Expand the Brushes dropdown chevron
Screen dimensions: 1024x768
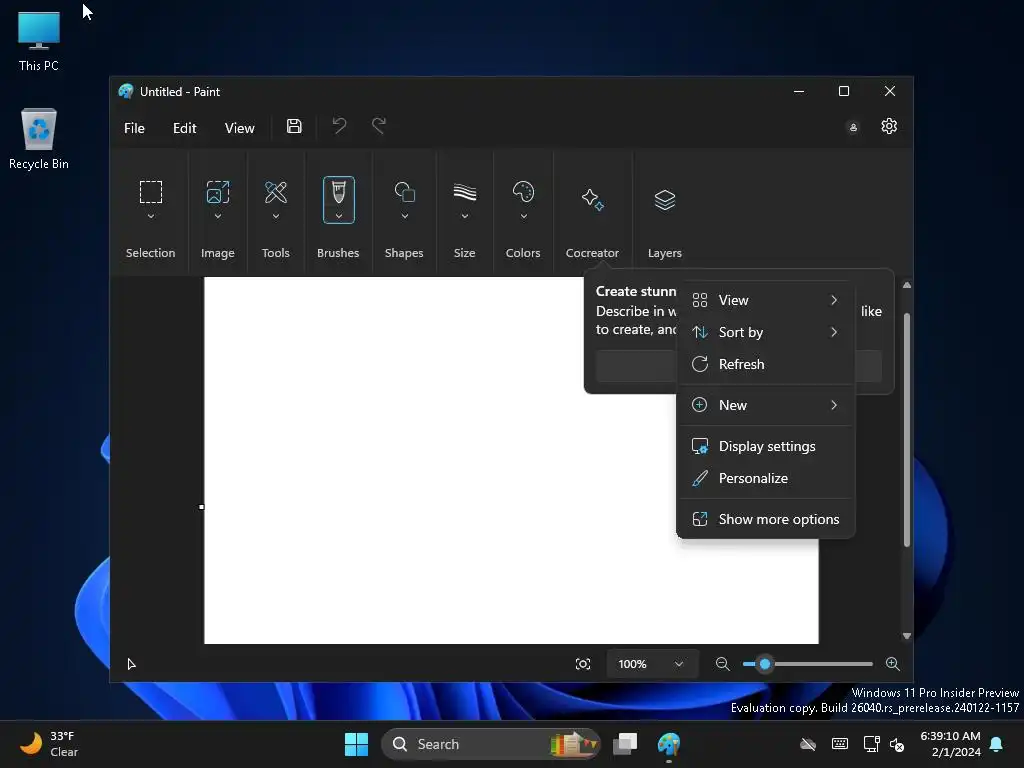[338, 216]
